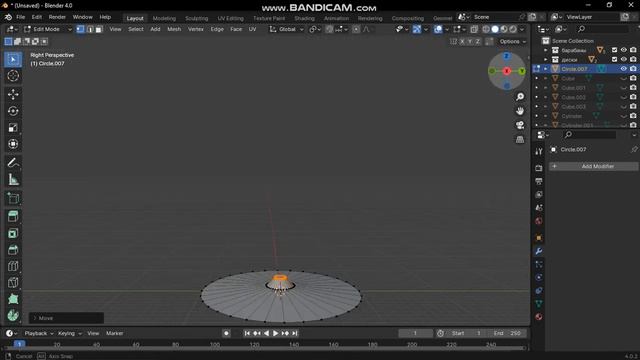The height and width of the screenshot is (360, 640).
Task: Click the auto keying record button
Action: [x=226, y=333]
